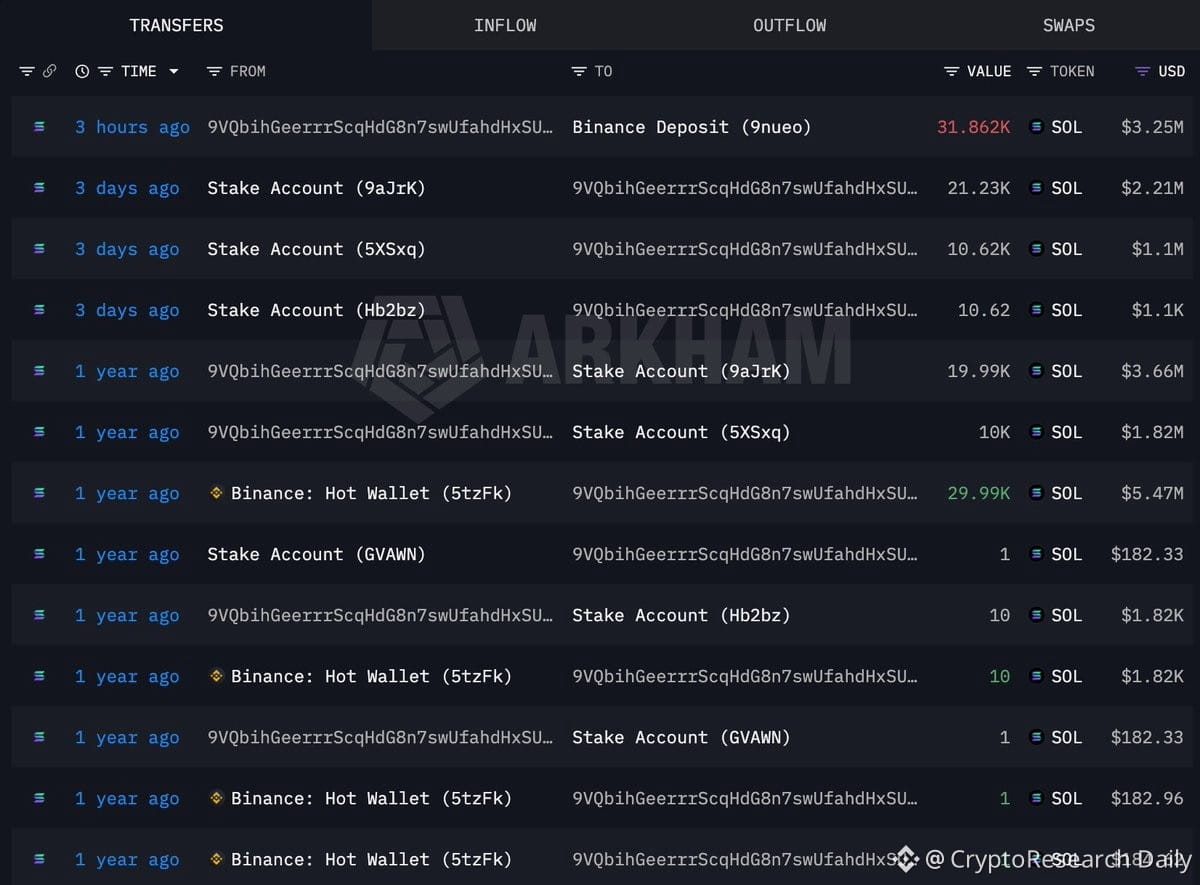Click Binance logo on 29.99K SOL row
Image resolution: width=1200 pixels, height=885 pixels.
[x=216, y=493]
